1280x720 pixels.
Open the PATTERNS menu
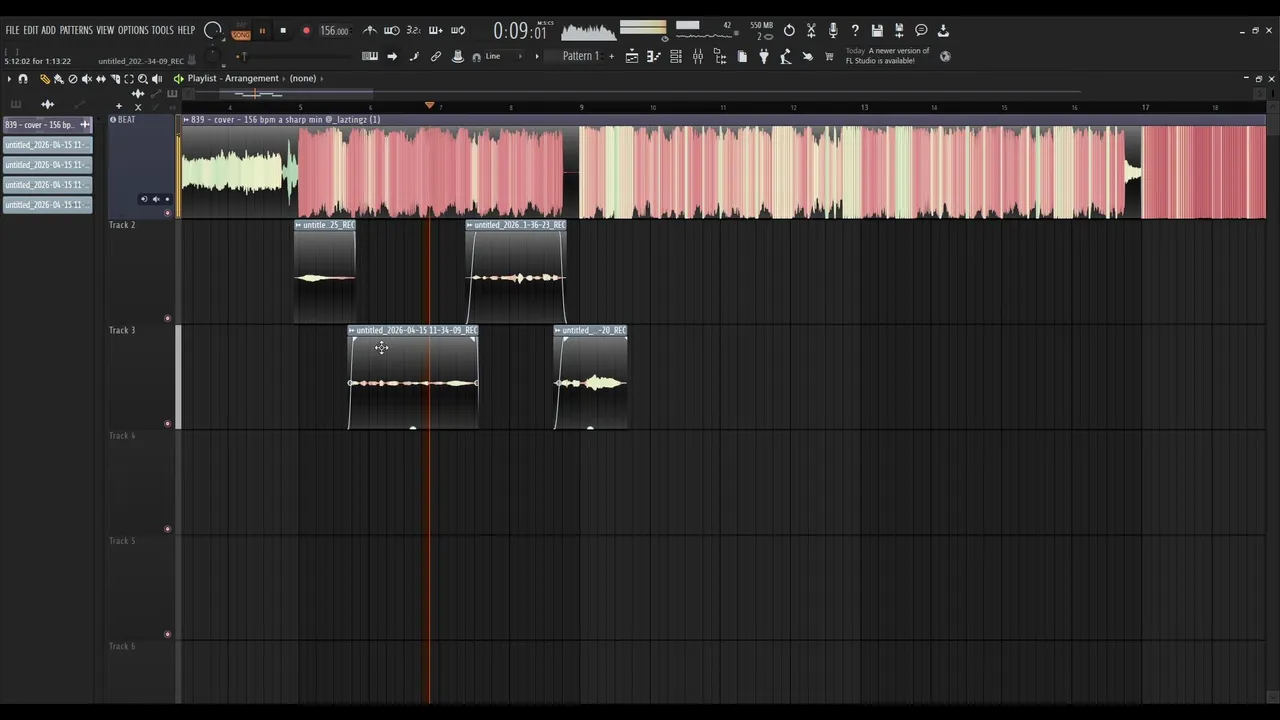[x=76, y=30]
